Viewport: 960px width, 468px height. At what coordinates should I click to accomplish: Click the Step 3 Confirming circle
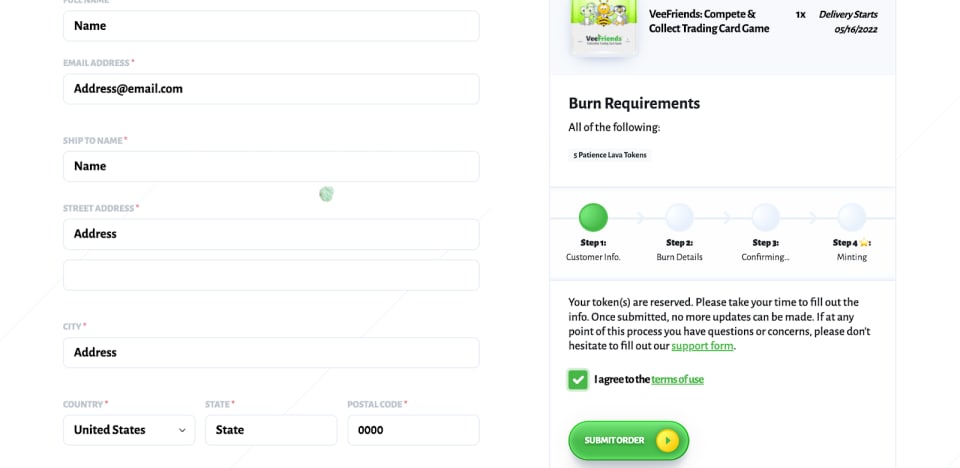(765, 217)
